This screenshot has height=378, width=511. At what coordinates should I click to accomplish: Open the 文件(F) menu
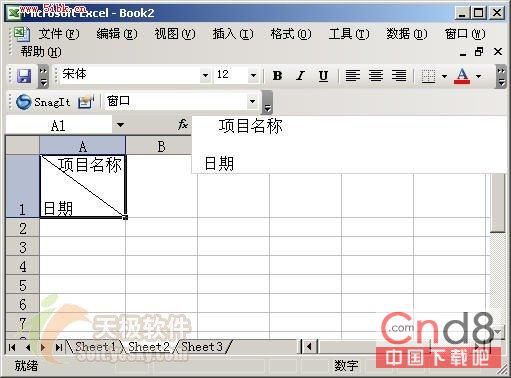pyautogui.click(x=59, y=34)
